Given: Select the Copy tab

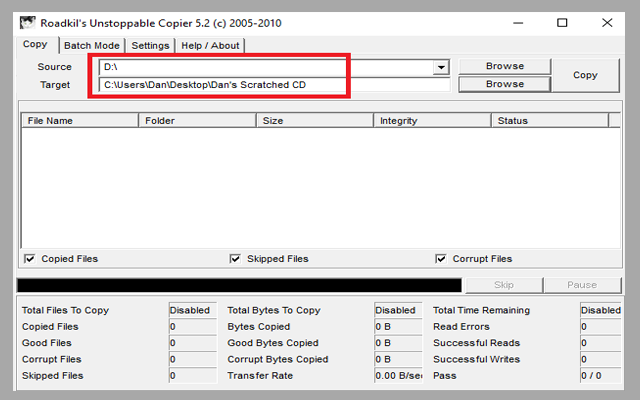Looking at the screenshot, I should point(35,44).
